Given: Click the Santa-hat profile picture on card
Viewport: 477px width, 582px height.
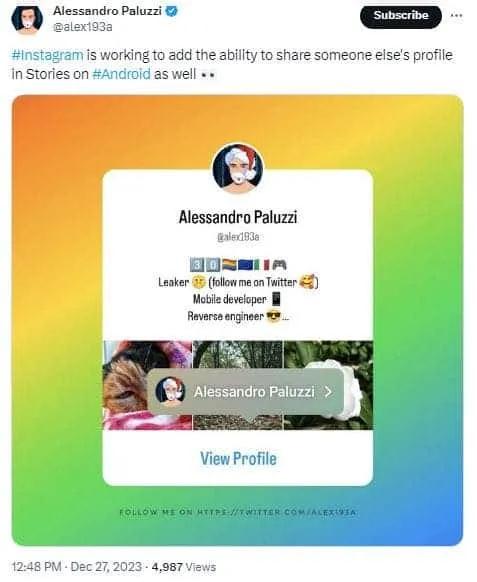Looking at the screenshot, I should point(238,169).
